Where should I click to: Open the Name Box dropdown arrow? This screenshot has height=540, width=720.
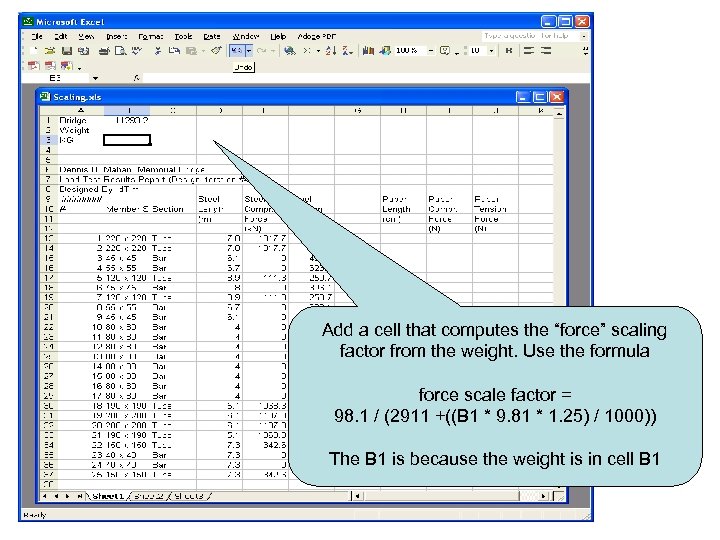click(95, 79)
